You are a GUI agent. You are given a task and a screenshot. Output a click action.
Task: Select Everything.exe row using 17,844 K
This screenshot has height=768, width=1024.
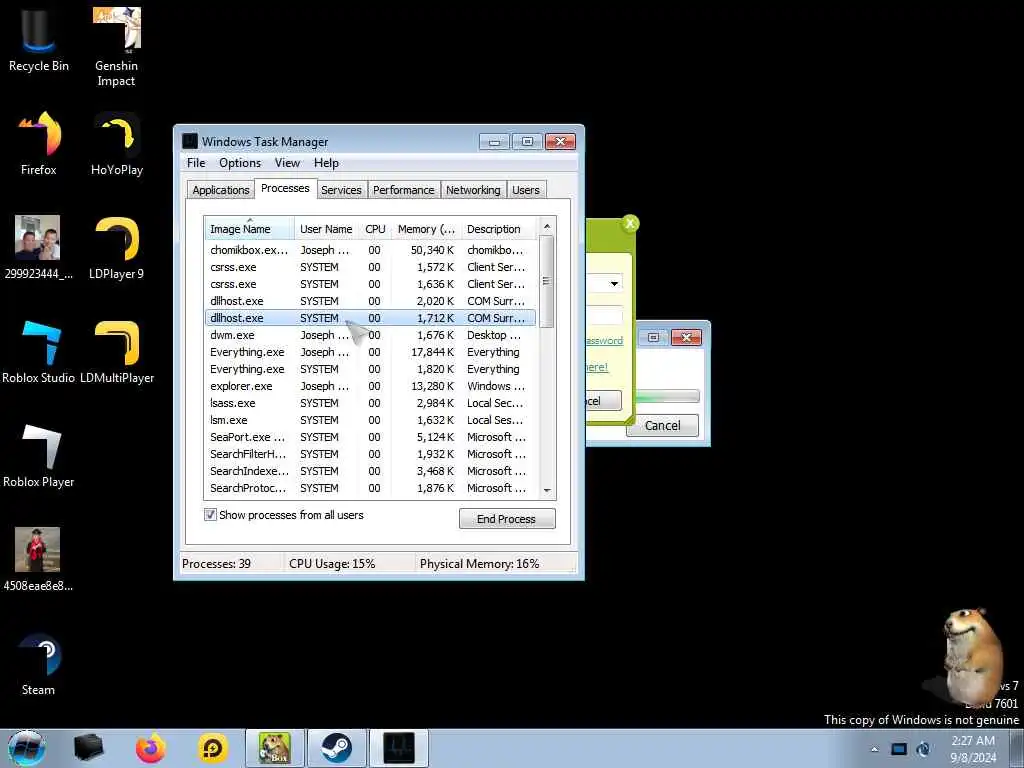tap(370, 352)
